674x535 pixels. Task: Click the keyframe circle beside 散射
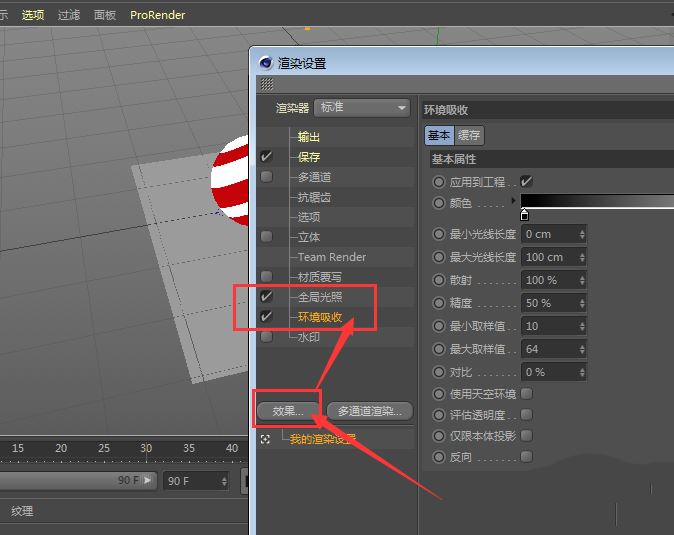[439, 280]
